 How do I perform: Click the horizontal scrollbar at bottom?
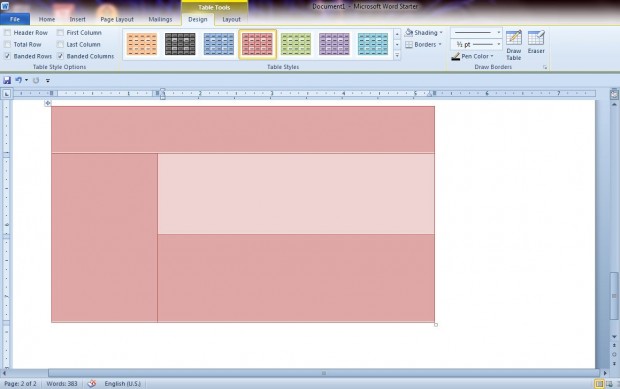coord(324,373)
